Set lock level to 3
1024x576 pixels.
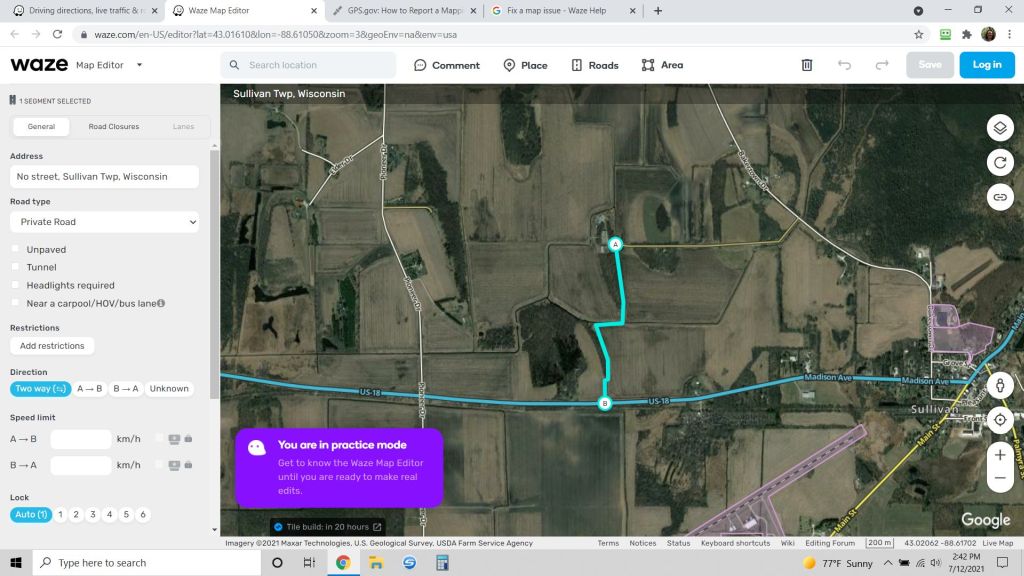point(93,515)
